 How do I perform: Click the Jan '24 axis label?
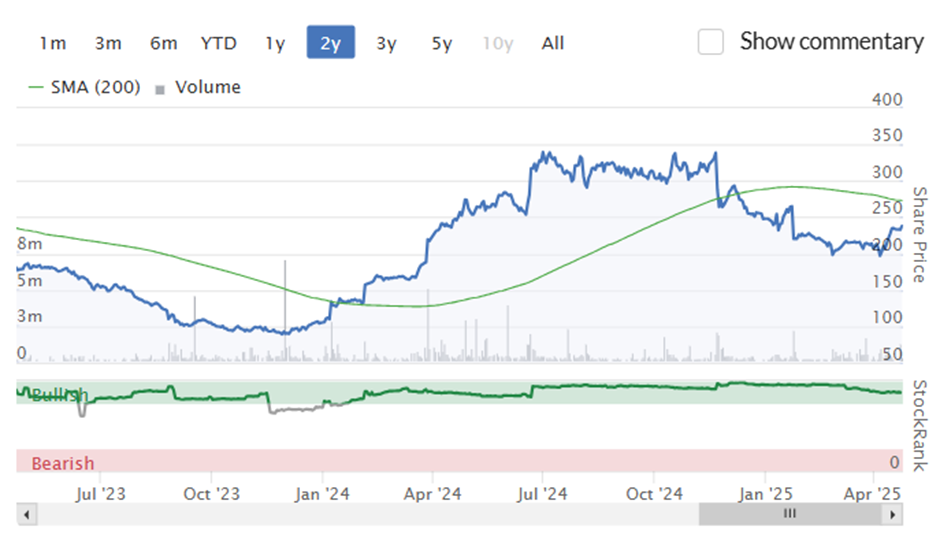pyautogui.click(x=322, y=494)
